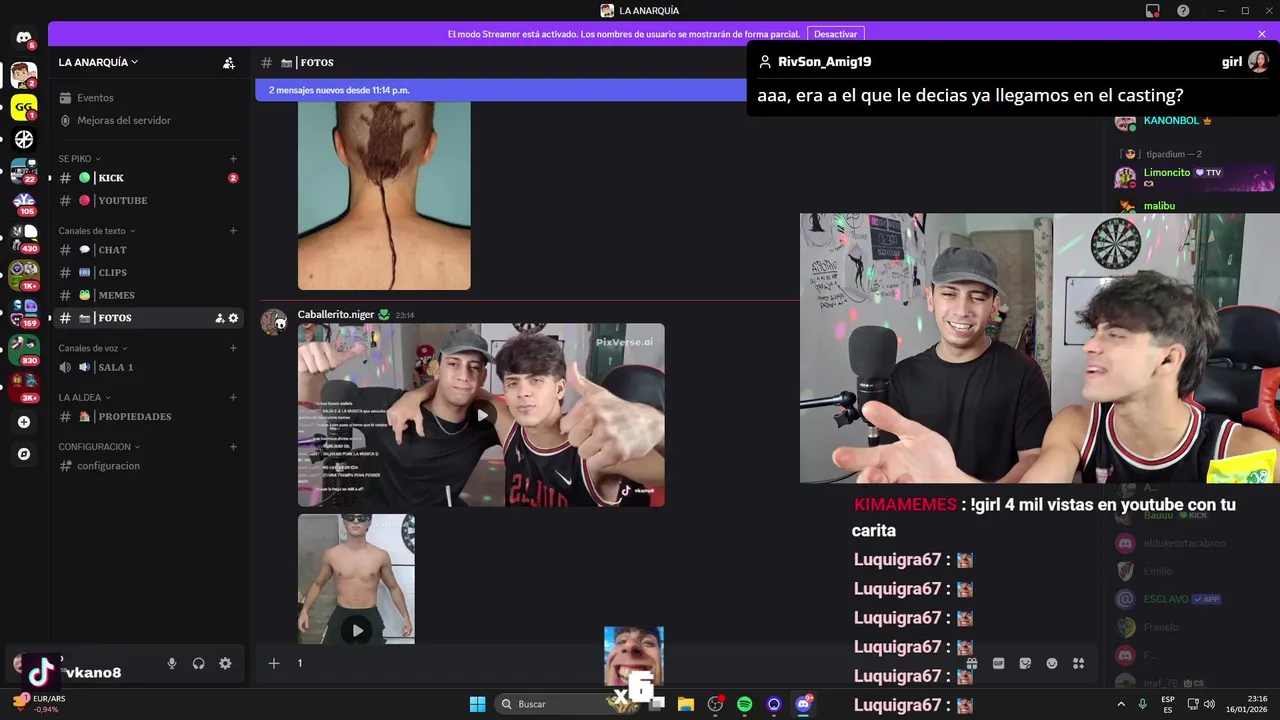Open the GIF picker in the message bar
The width and height of the screenshot is (1280, 720).
(998, 663)
